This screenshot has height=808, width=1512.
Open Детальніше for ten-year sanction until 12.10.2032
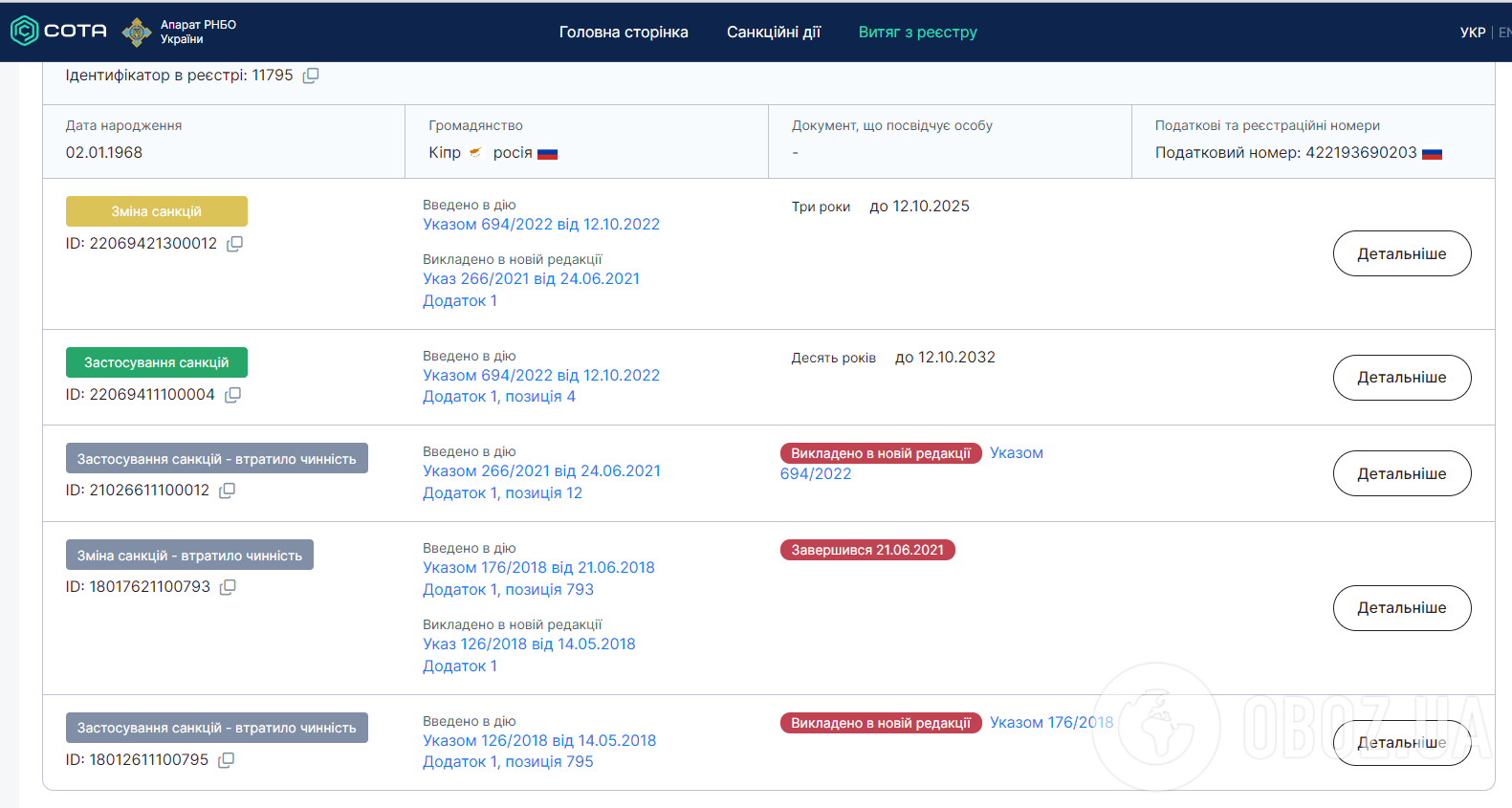pos(1401,378)
